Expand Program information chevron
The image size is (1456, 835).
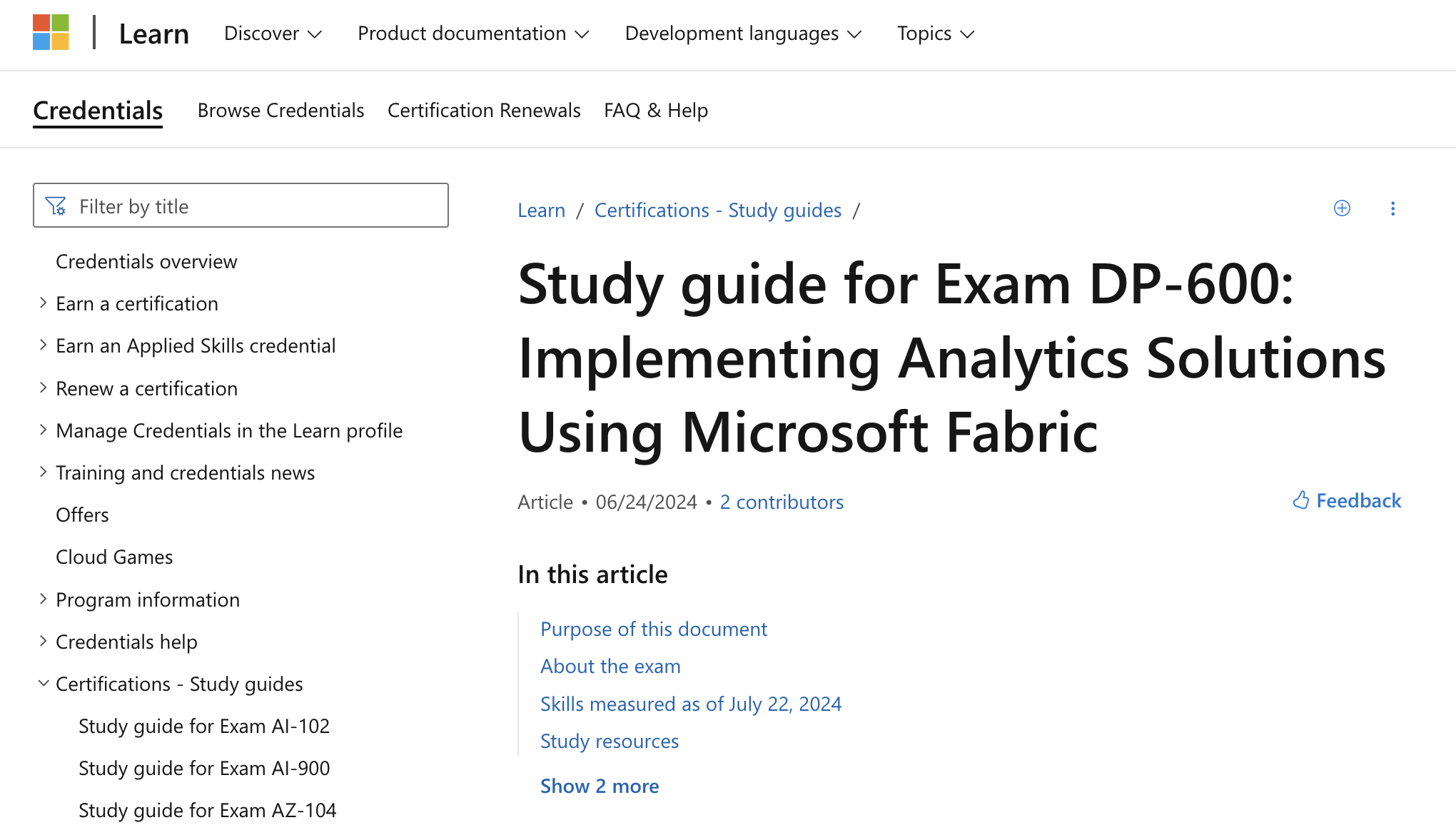click(43, 599)
